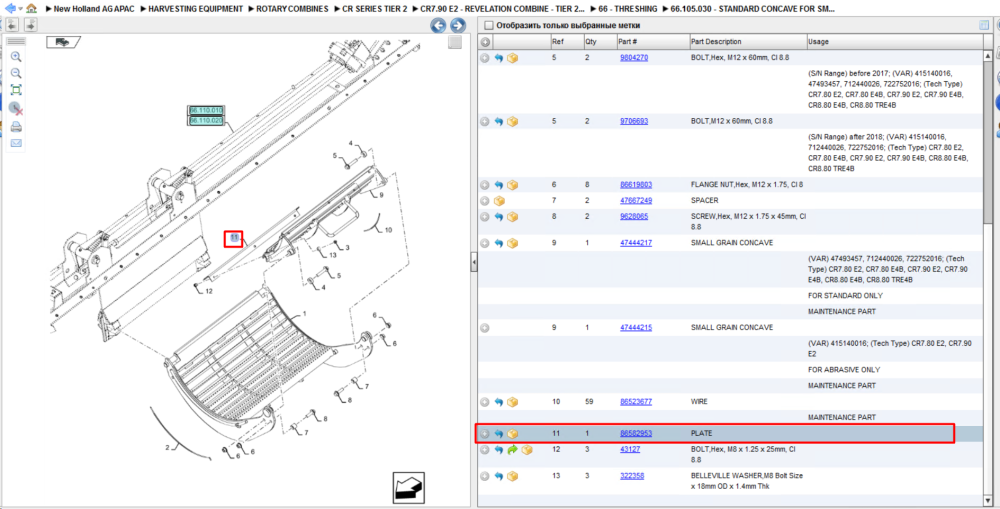
Task: Click the box icon for part 322358
Action: pos(512,476)
